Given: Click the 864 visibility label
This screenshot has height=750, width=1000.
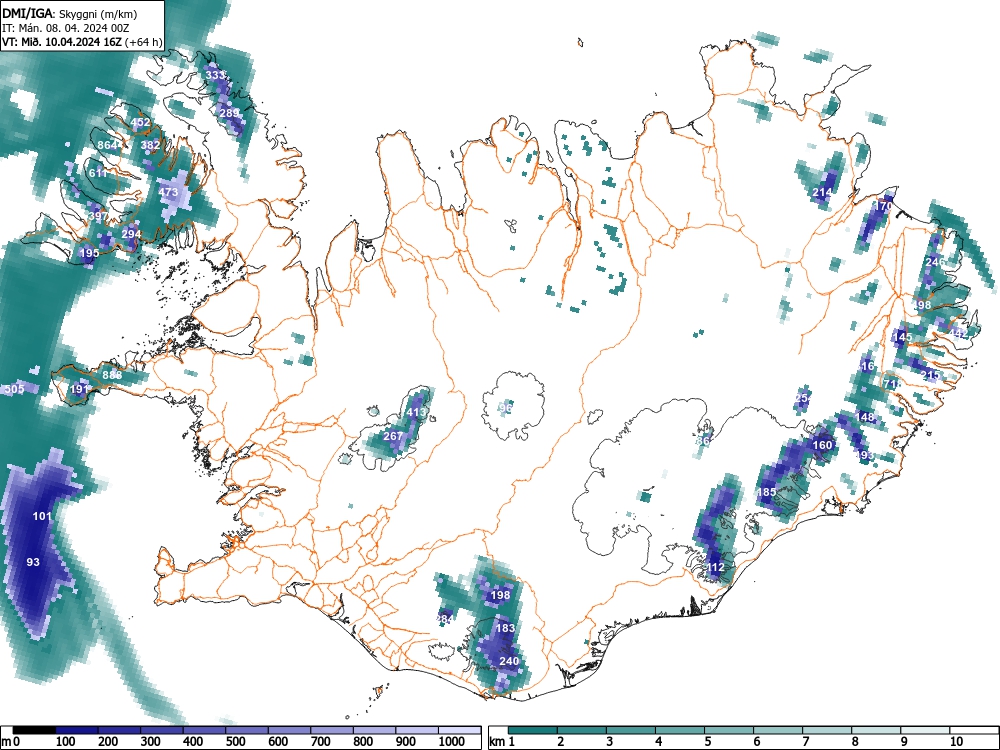Looking at the screenshot, I should click(x=107, y=145).
